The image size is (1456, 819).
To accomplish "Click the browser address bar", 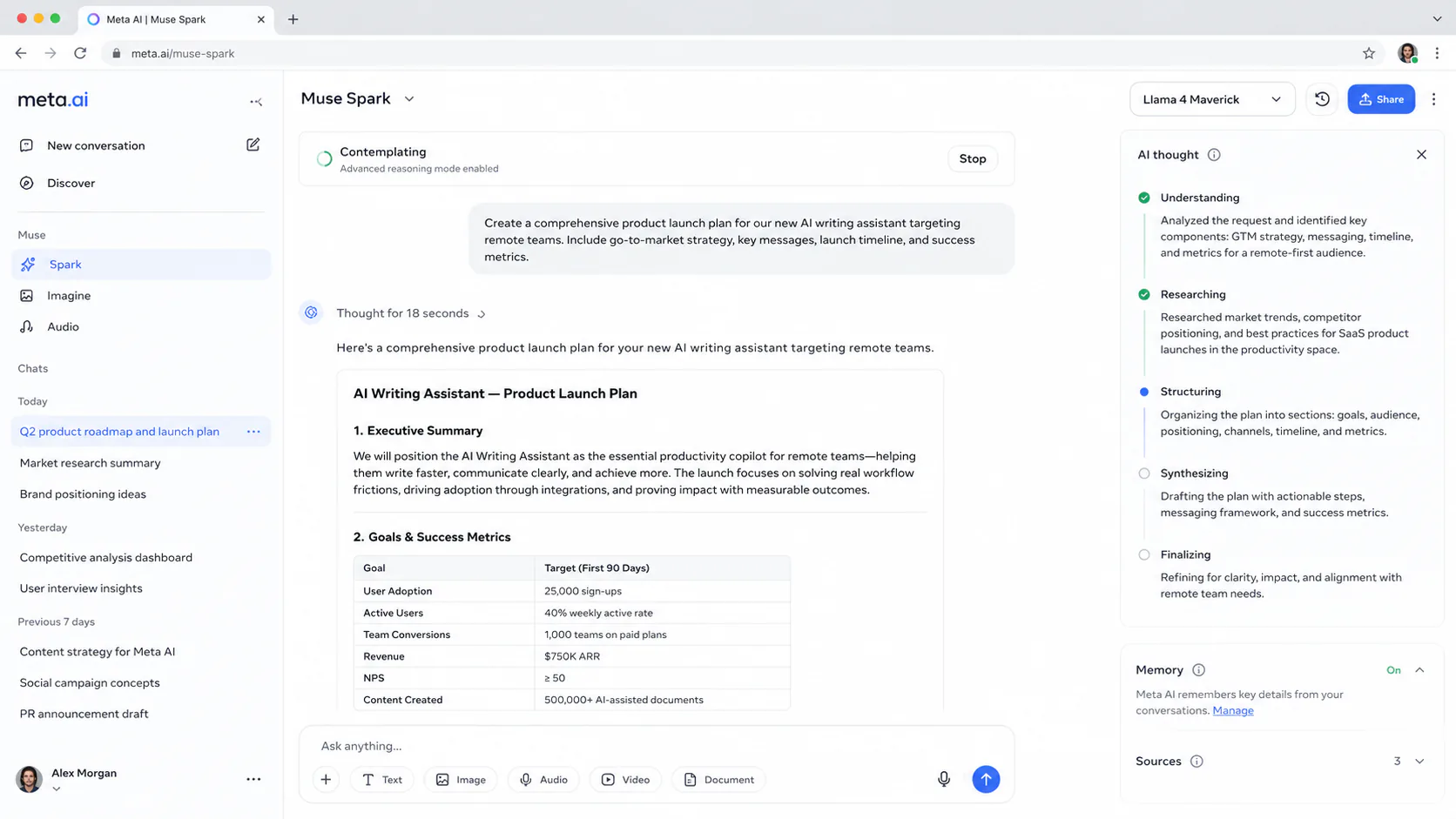I will (x=740, y=53).
